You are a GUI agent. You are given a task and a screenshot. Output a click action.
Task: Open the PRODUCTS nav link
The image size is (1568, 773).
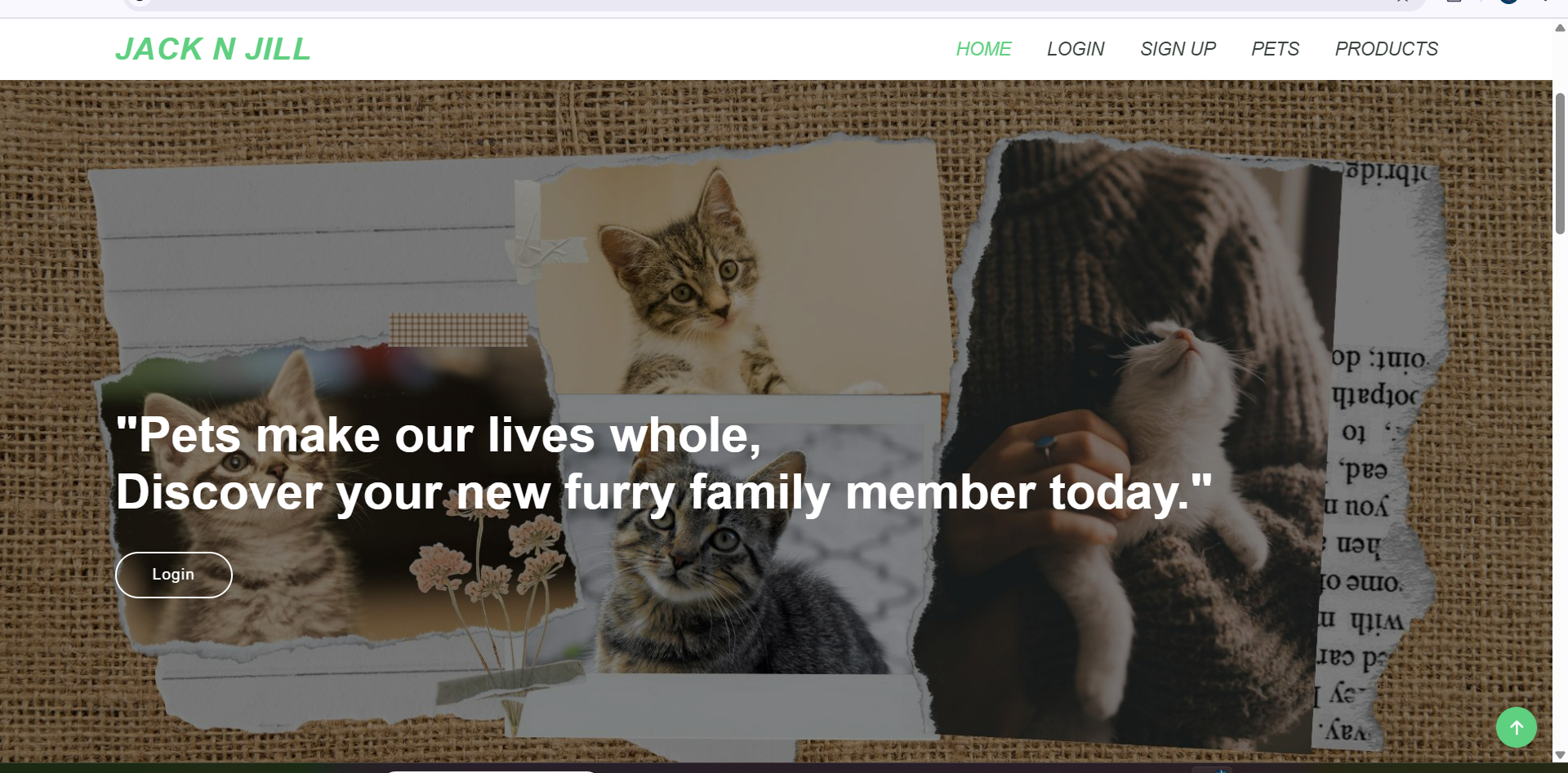(x=1386, y=49)
